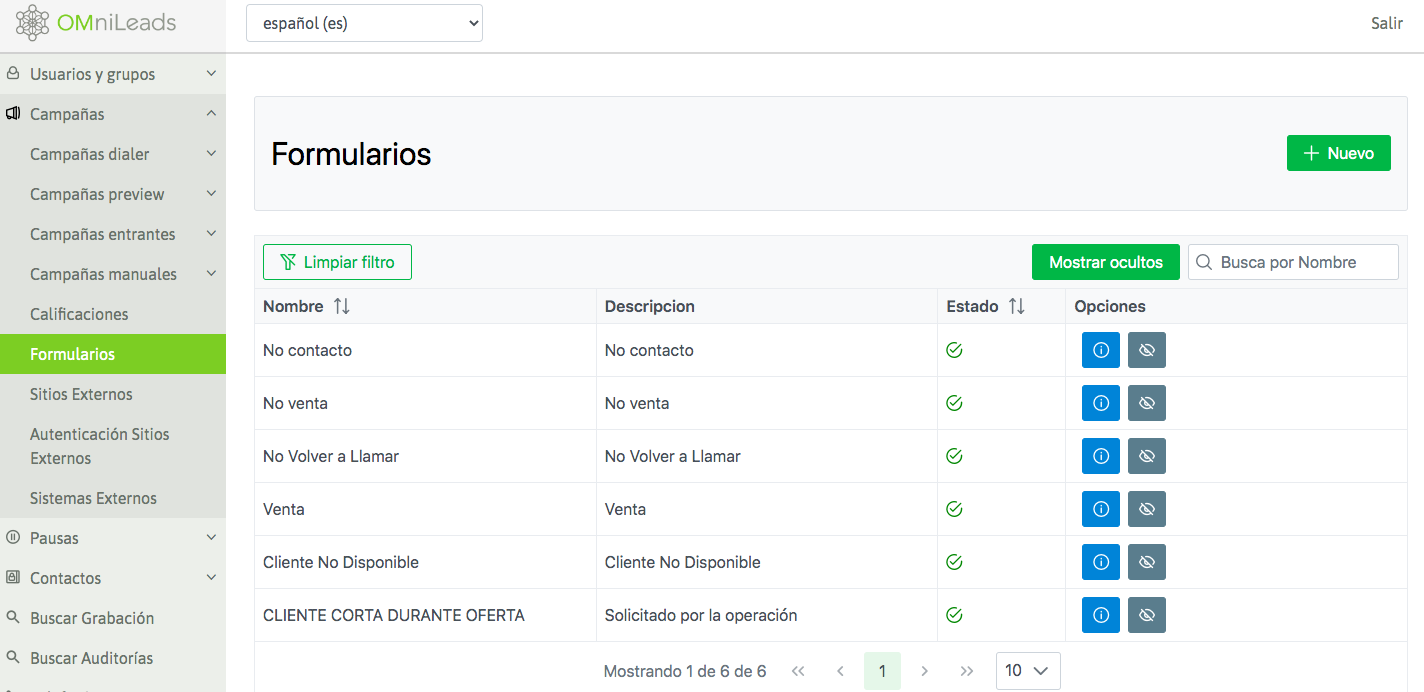This screenshot has height=692, width=1424.
Task: Hide the Cliente No Disponible form
Action: [x=1146, y=562]
